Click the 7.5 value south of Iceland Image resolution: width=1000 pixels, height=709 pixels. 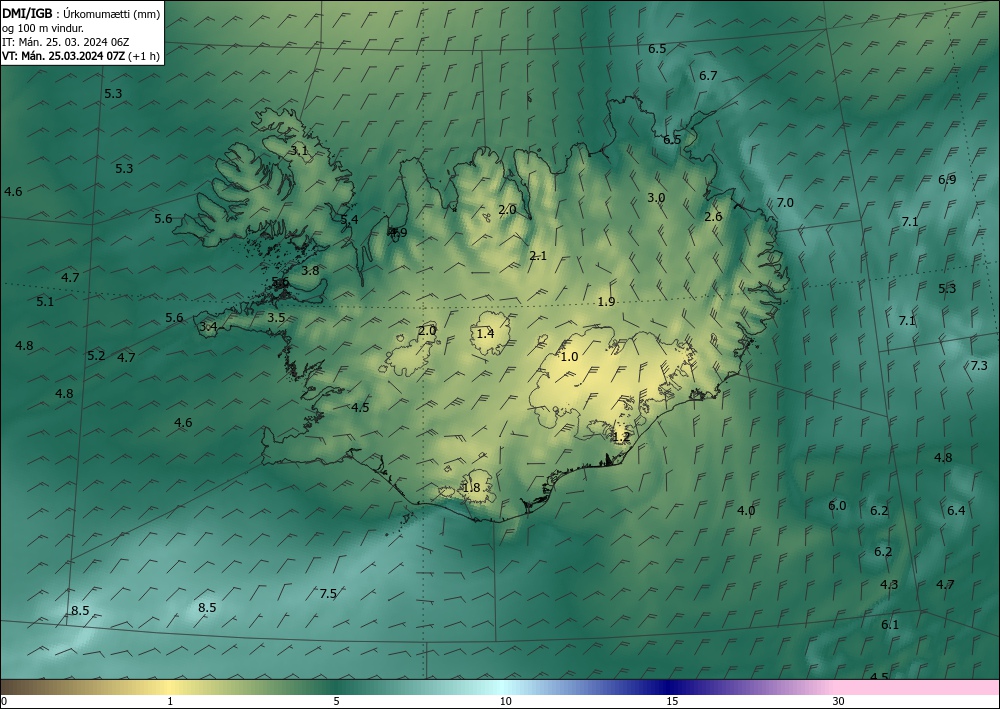[328, 594]
